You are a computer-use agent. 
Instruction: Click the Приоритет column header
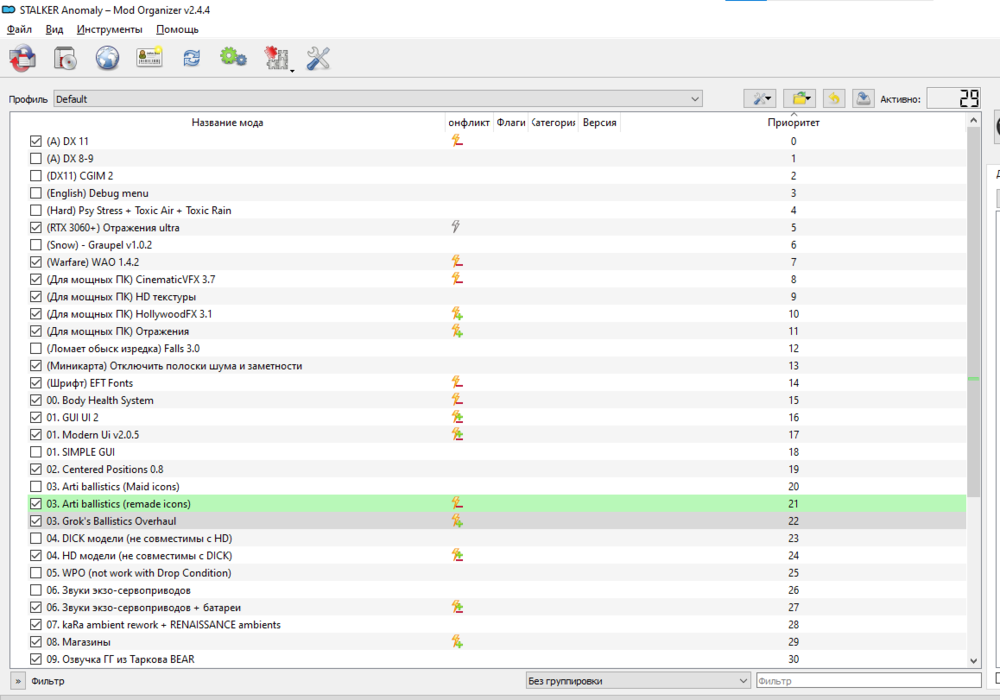[x=793, y=123]
